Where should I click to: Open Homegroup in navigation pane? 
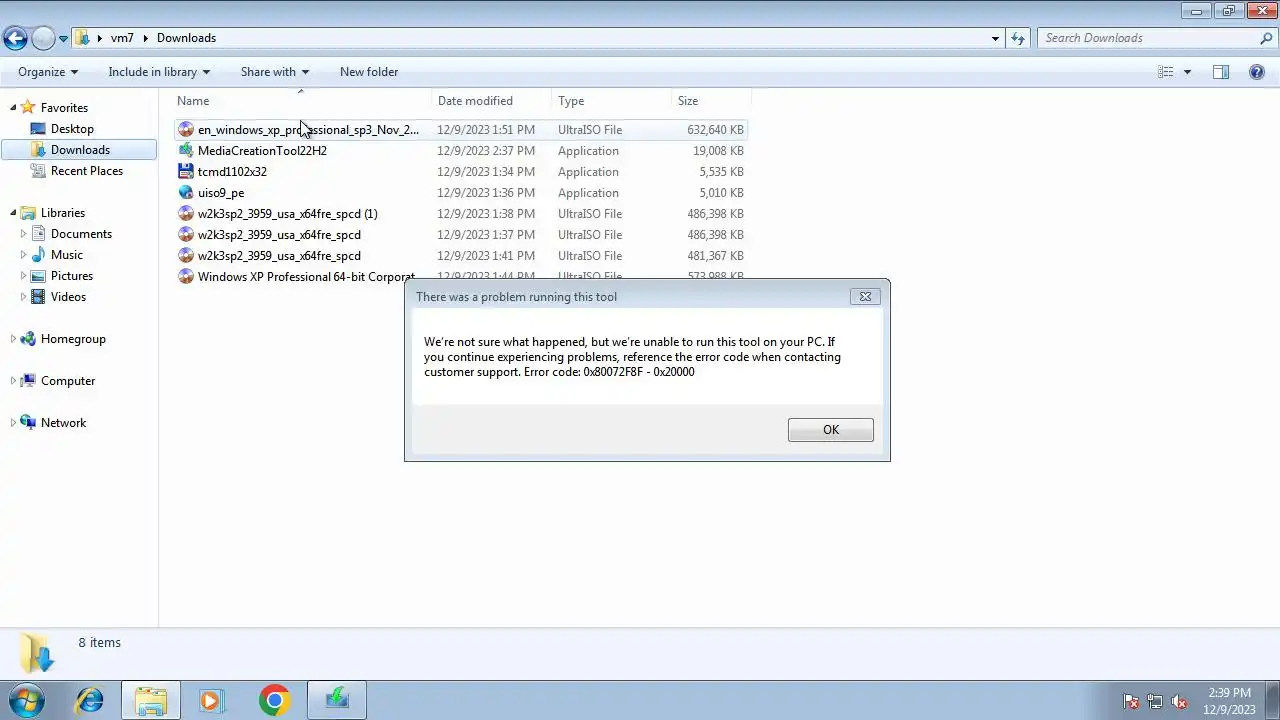[x=73, y=339]
